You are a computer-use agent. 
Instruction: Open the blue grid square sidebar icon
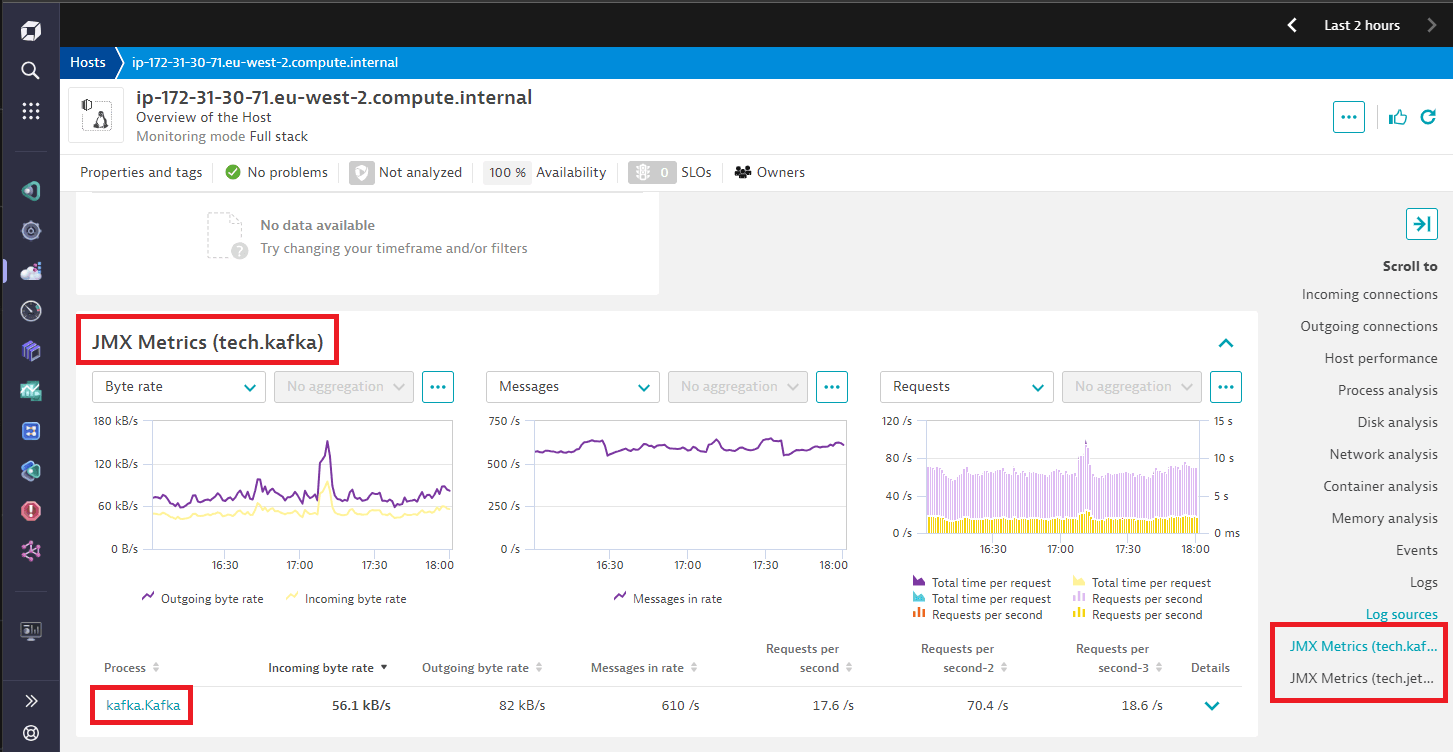[30, 431]
